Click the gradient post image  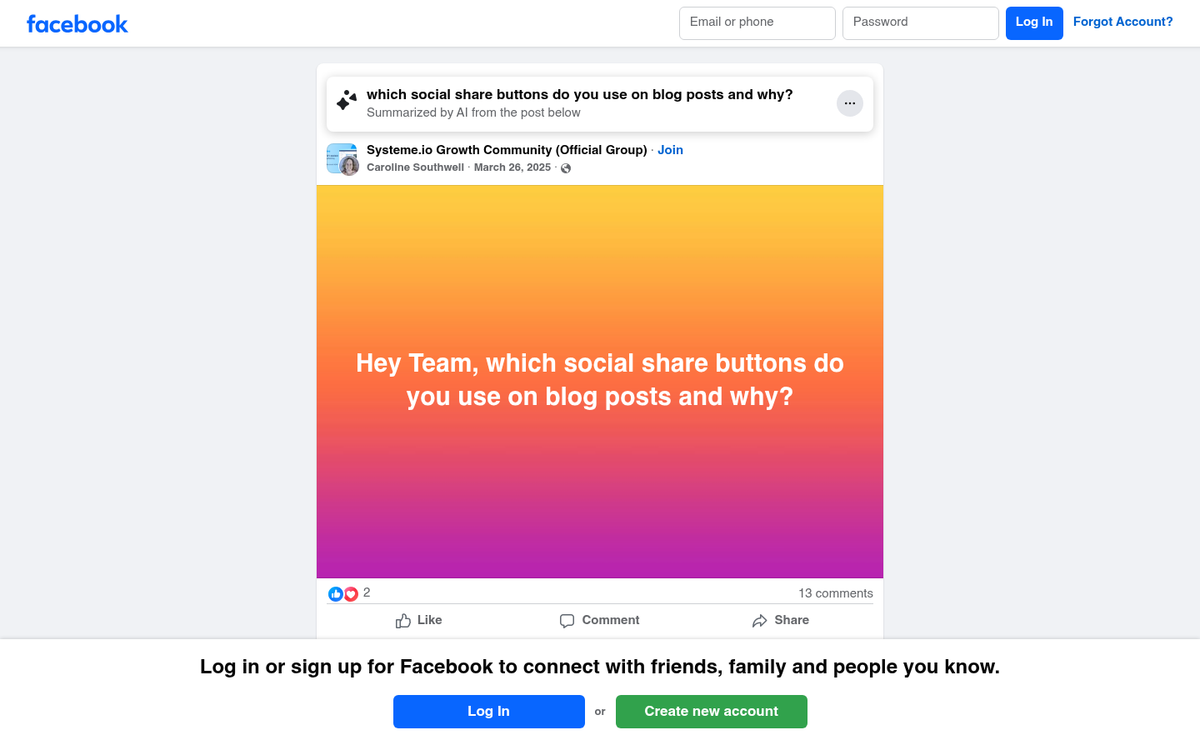599,380
